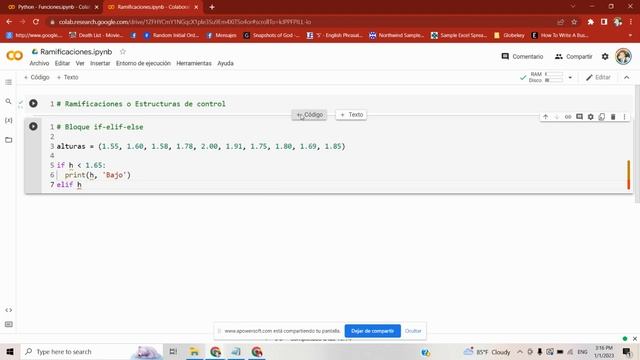This screenshot has width=640, height=360.
Task: Open Herramientas menu
Action: (x=194, y=63)
